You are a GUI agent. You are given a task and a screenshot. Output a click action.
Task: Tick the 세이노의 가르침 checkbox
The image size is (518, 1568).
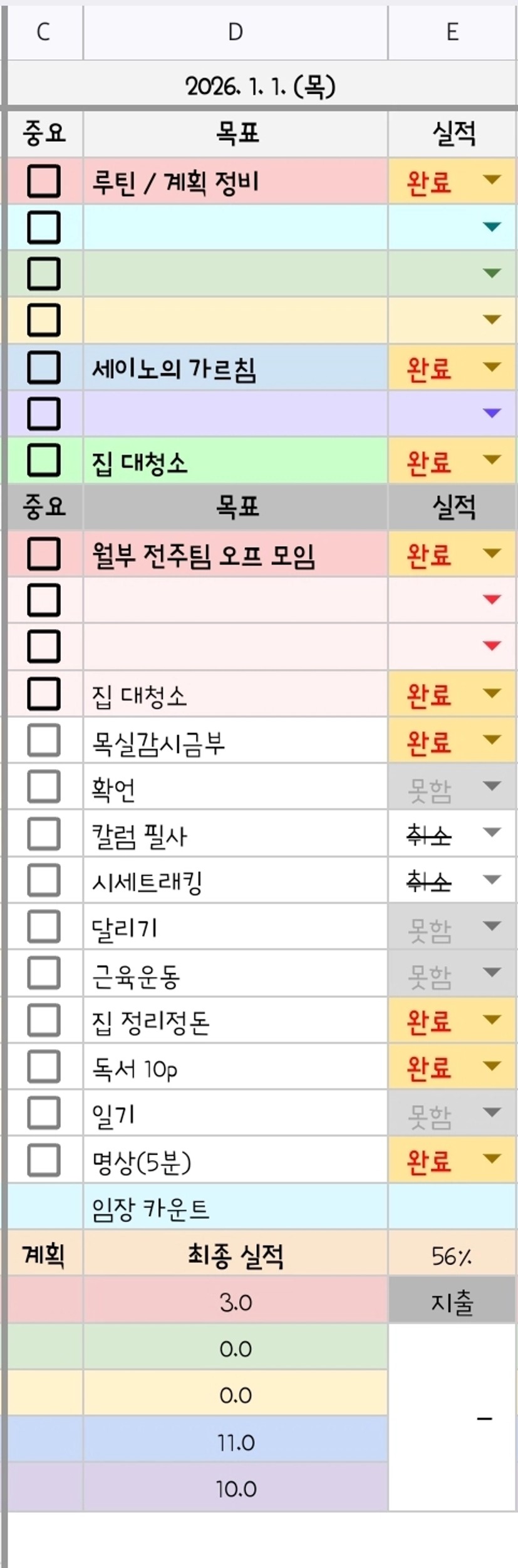click(x=44, y=367)
